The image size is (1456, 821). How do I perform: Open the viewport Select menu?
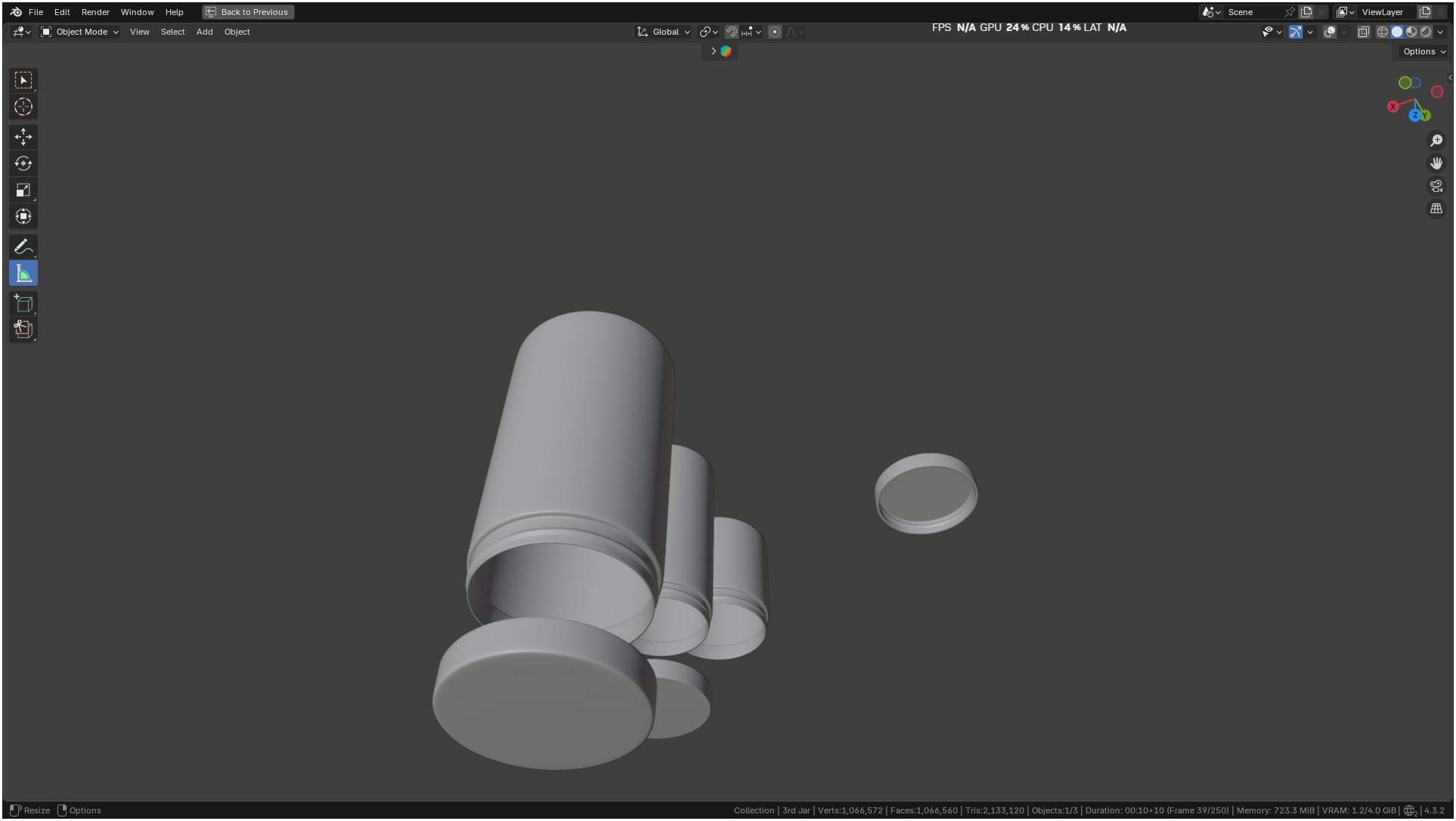(x=172, y=32)
